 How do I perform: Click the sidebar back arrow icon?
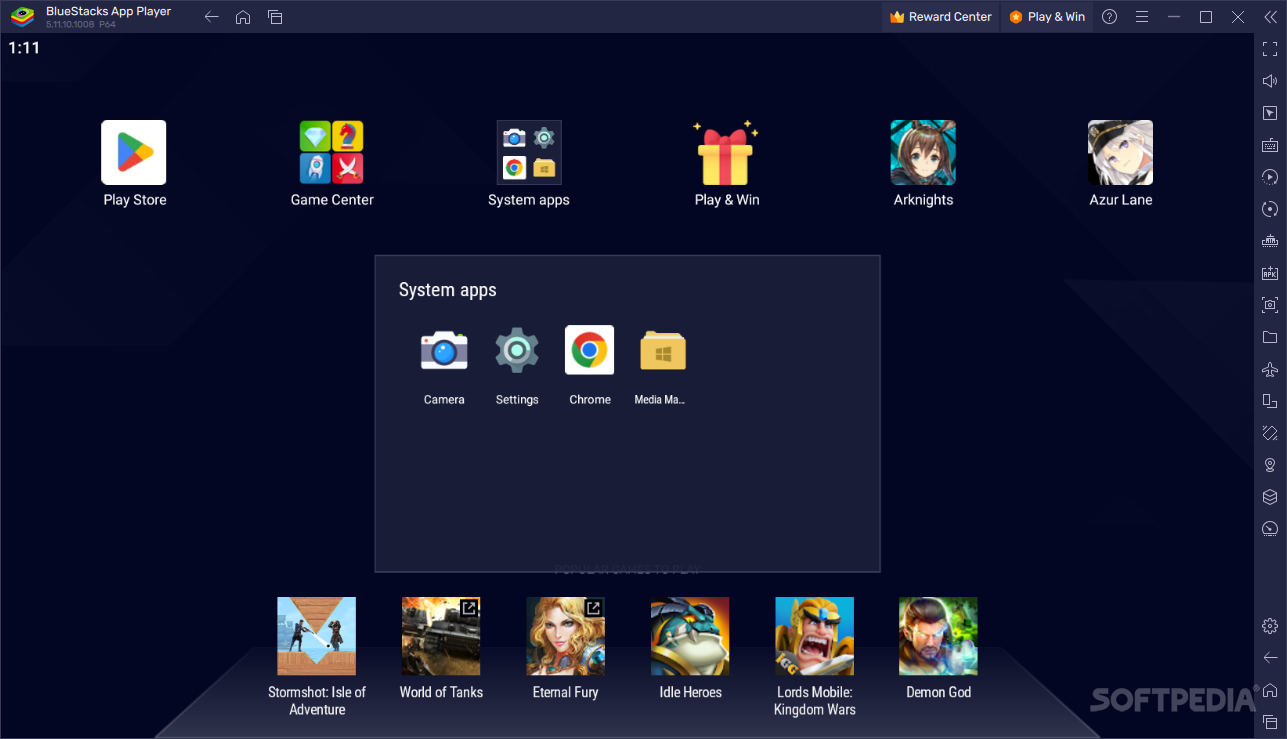(x=1270, y=658)
